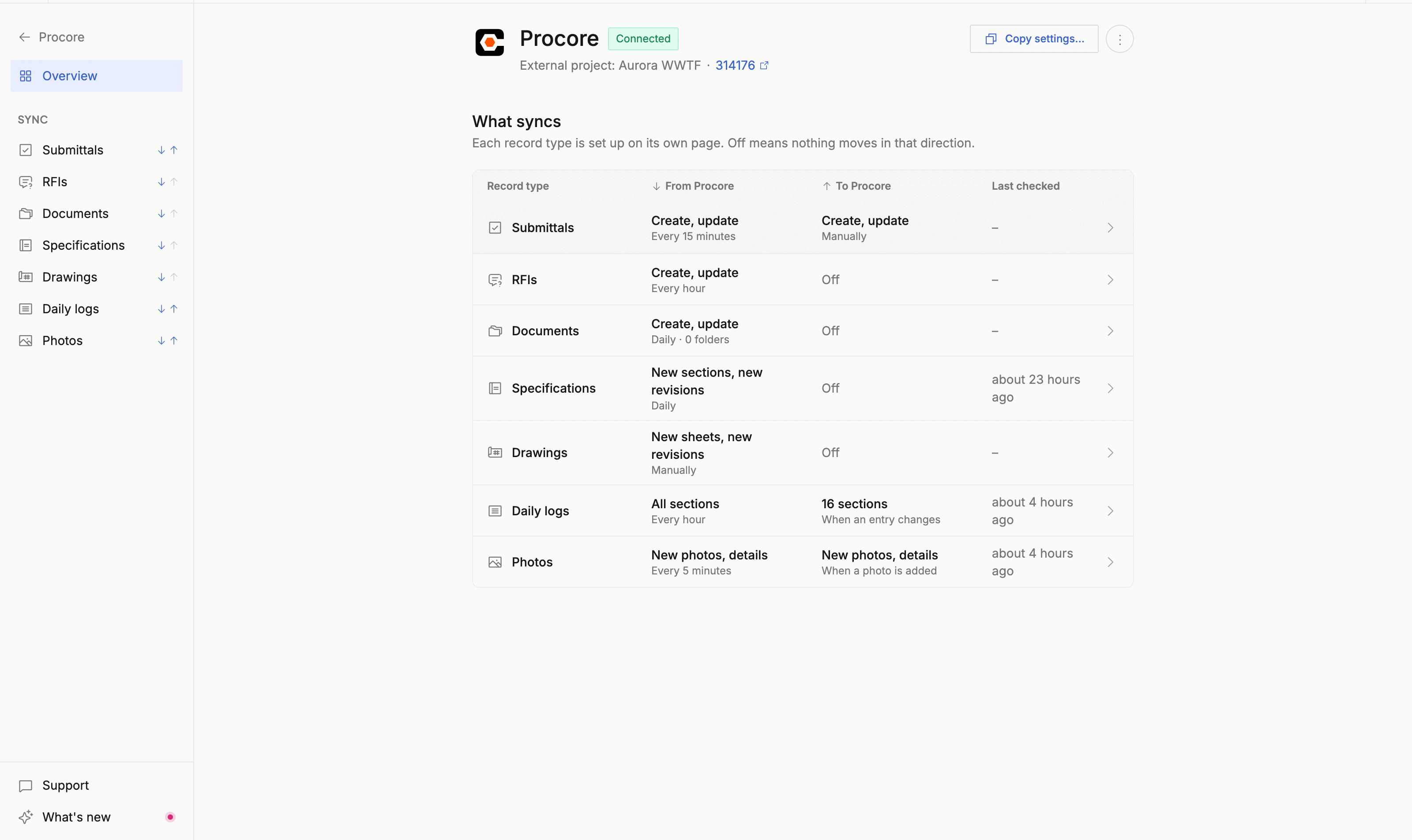Select Drawings in the sidebar
1412x840 pixels.
click(96, 277)
